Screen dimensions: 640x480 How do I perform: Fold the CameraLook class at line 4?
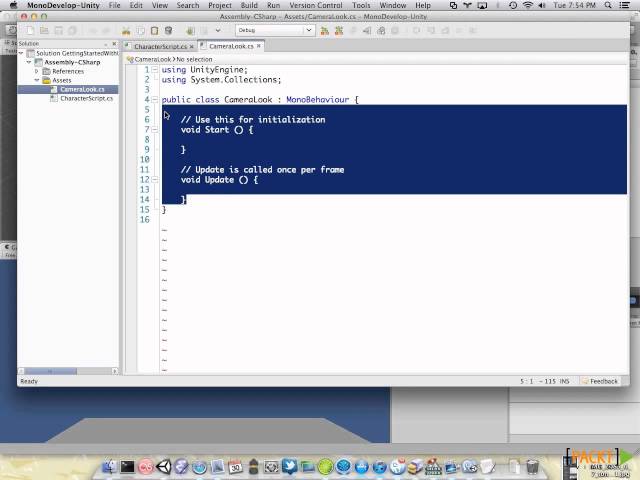[x=155, y=100]
